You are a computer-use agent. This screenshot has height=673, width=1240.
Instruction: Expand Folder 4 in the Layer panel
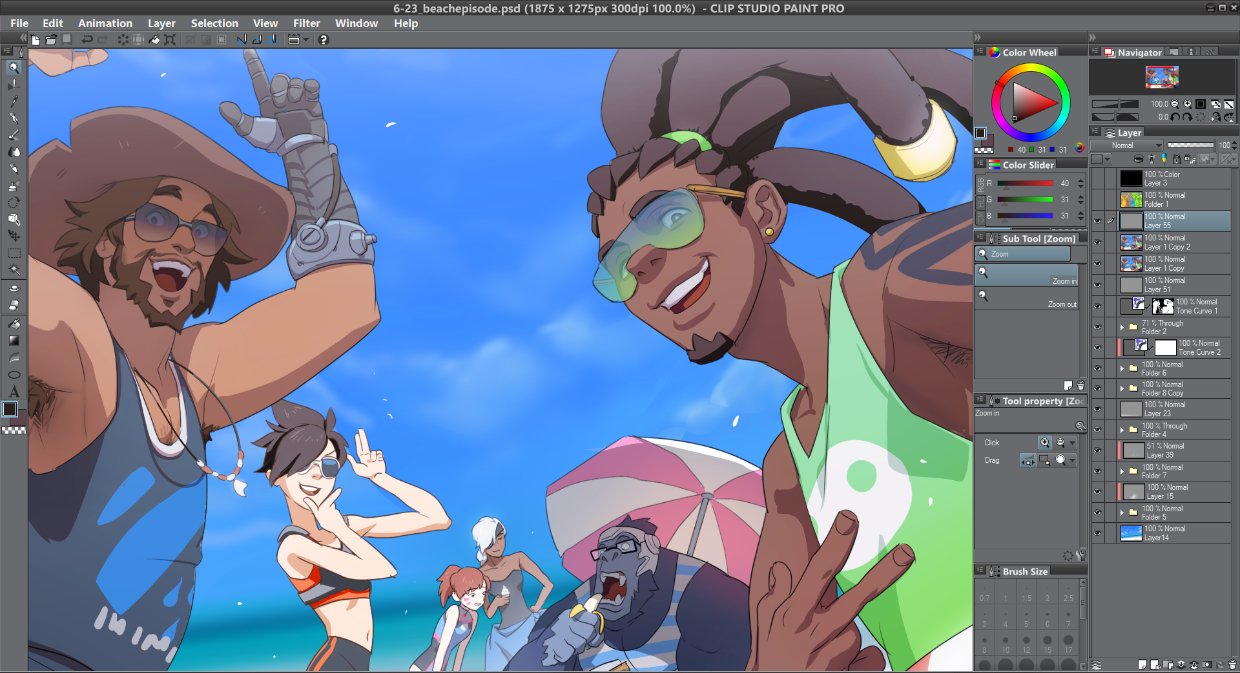point(1122,430)
